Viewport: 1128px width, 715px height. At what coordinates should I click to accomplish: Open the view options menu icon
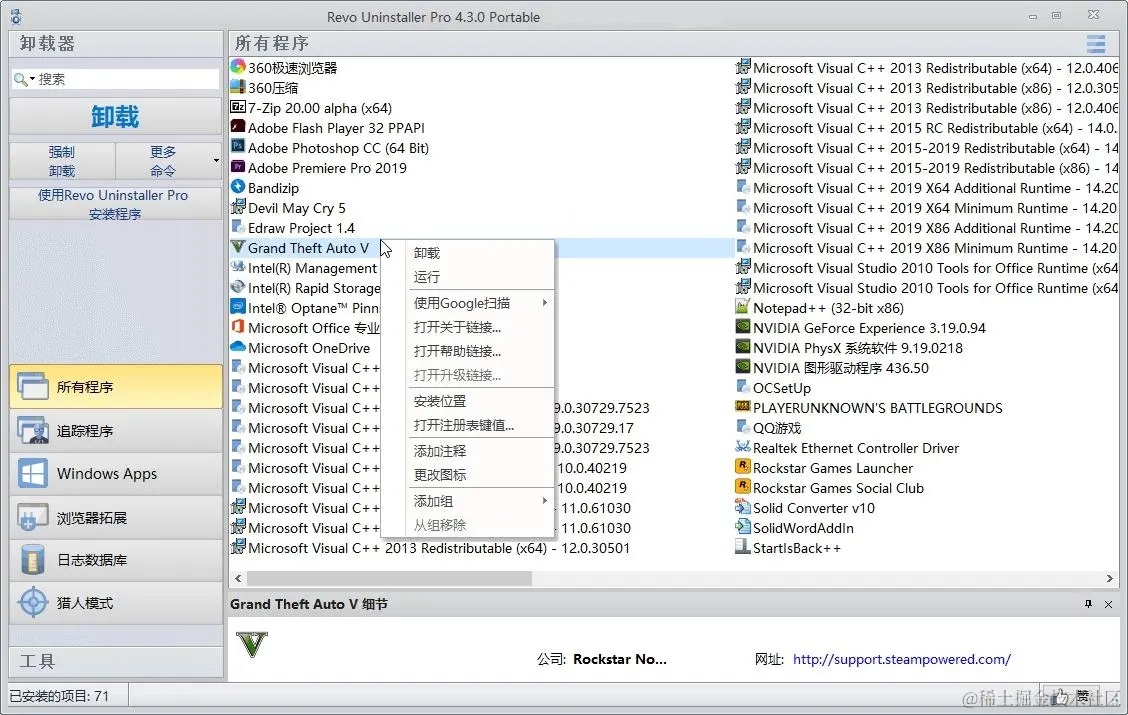pyautogui.click(x=1096, y=44)
